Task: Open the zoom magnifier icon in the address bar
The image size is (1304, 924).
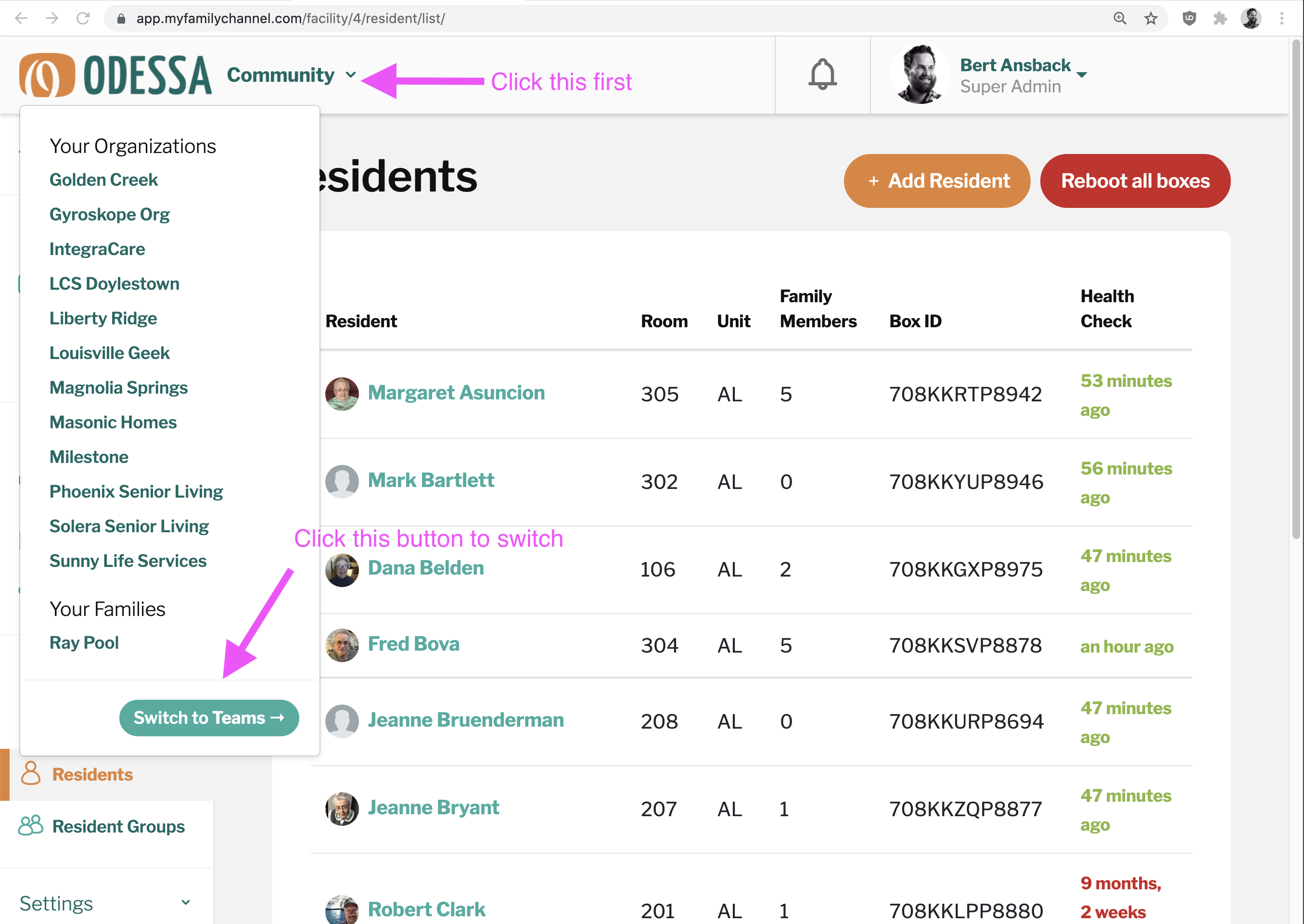Action: [1120, 18]
